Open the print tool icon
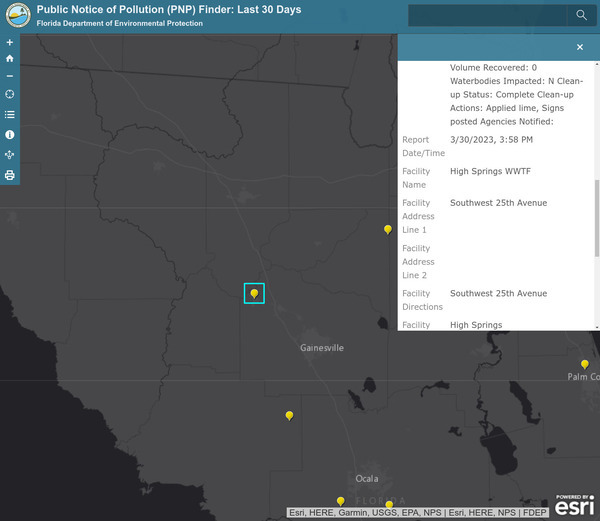The image size is (600, 521). point(10,175)
